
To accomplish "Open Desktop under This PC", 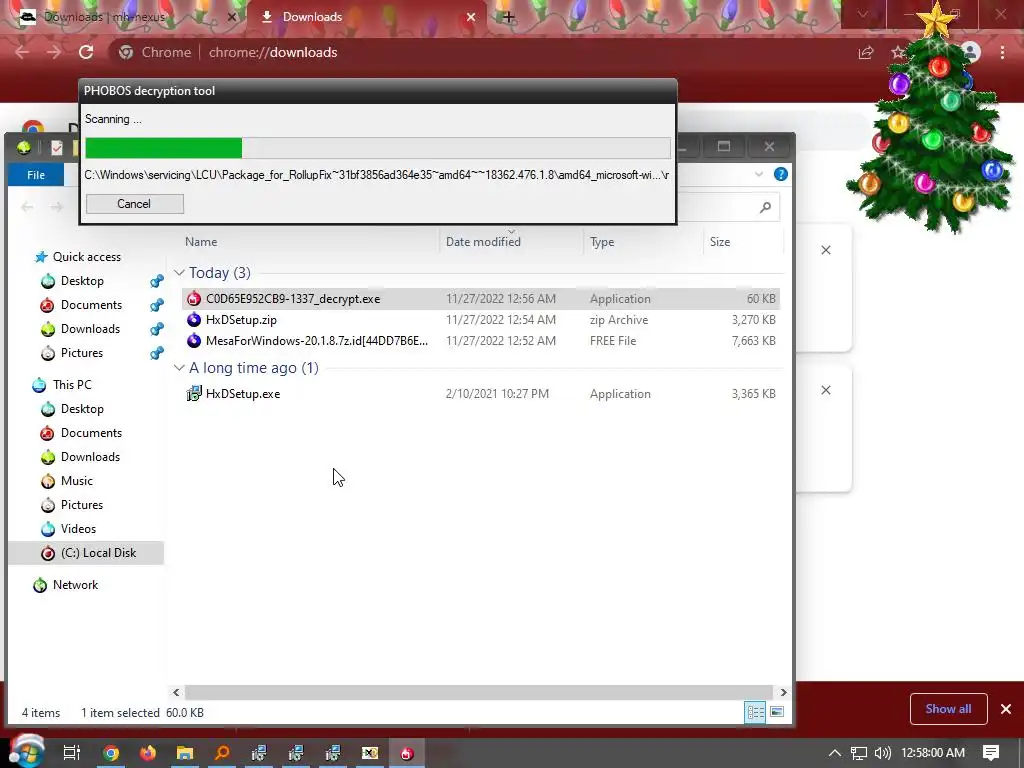I will 82,409.
